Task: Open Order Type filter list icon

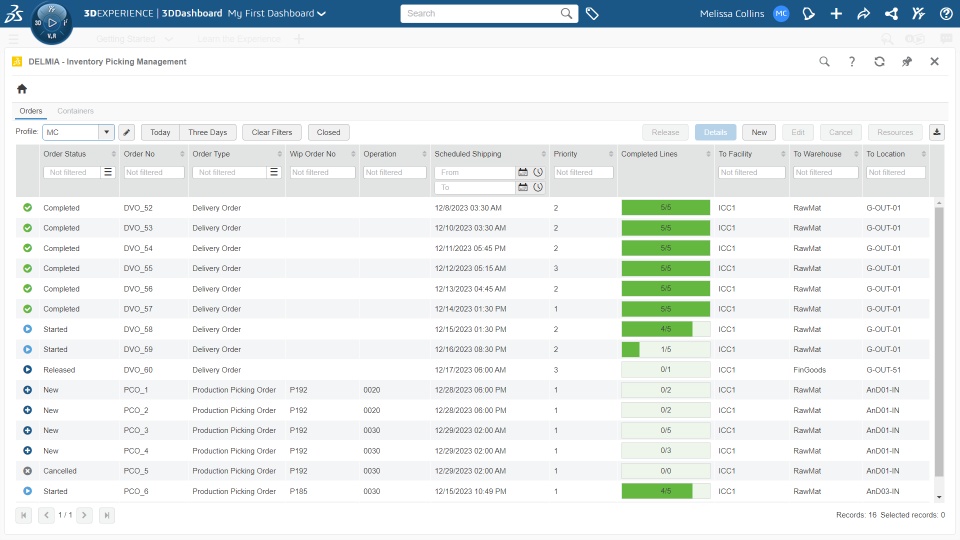Action: (274, 173)
